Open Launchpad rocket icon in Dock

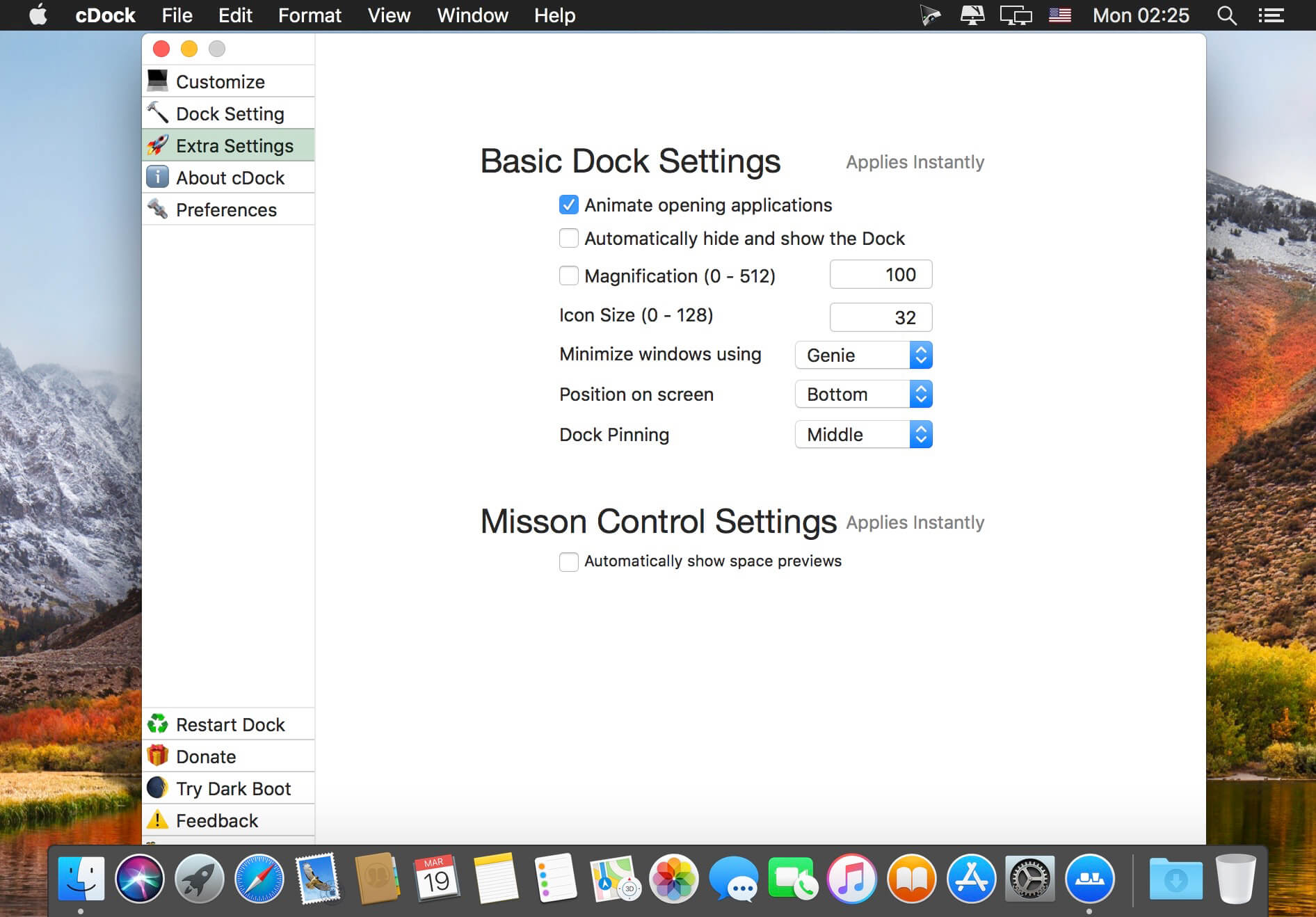[199, 879]
